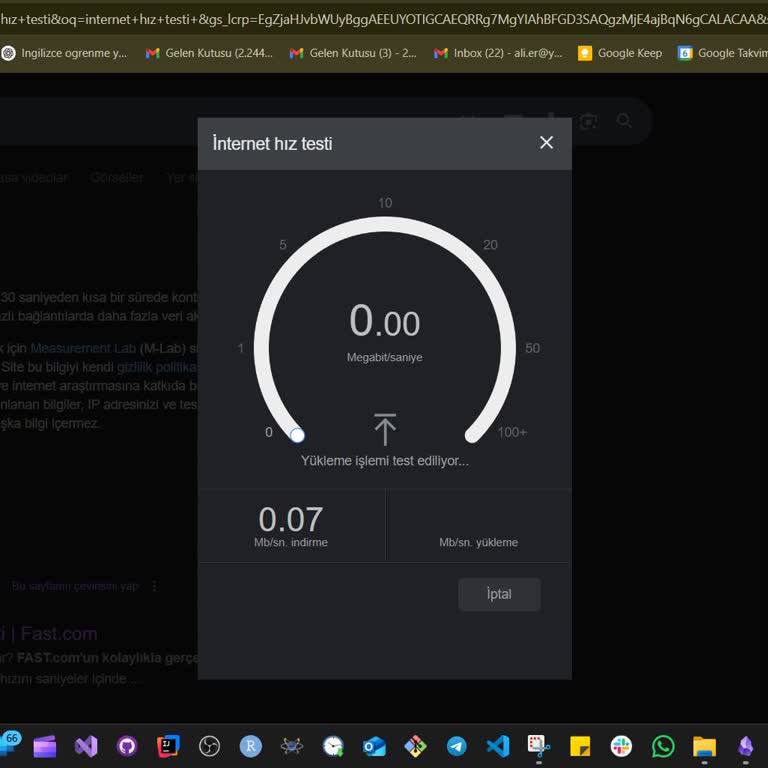Switch to the Görseller tab in the results page
This screenshot has height=768, width=768.
(x=117, y=177)
